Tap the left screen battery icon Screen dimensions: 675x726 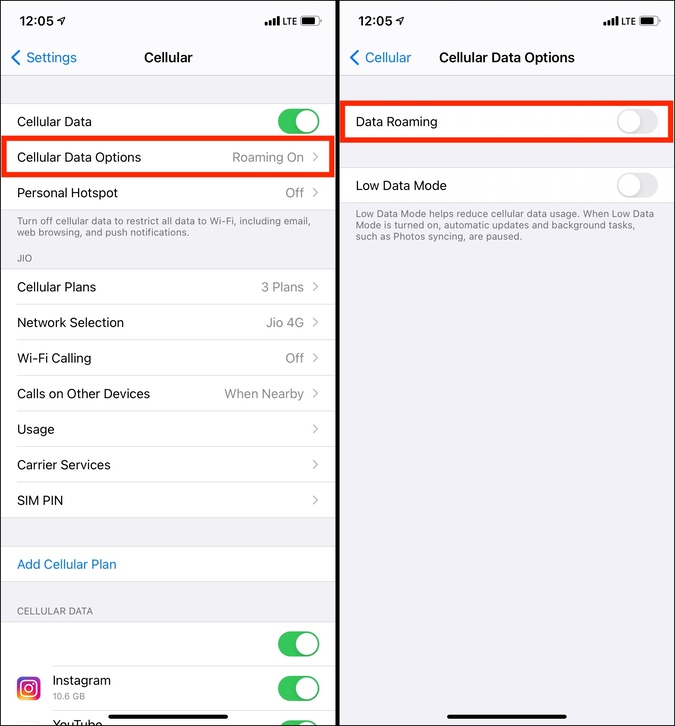coord(311,21)
